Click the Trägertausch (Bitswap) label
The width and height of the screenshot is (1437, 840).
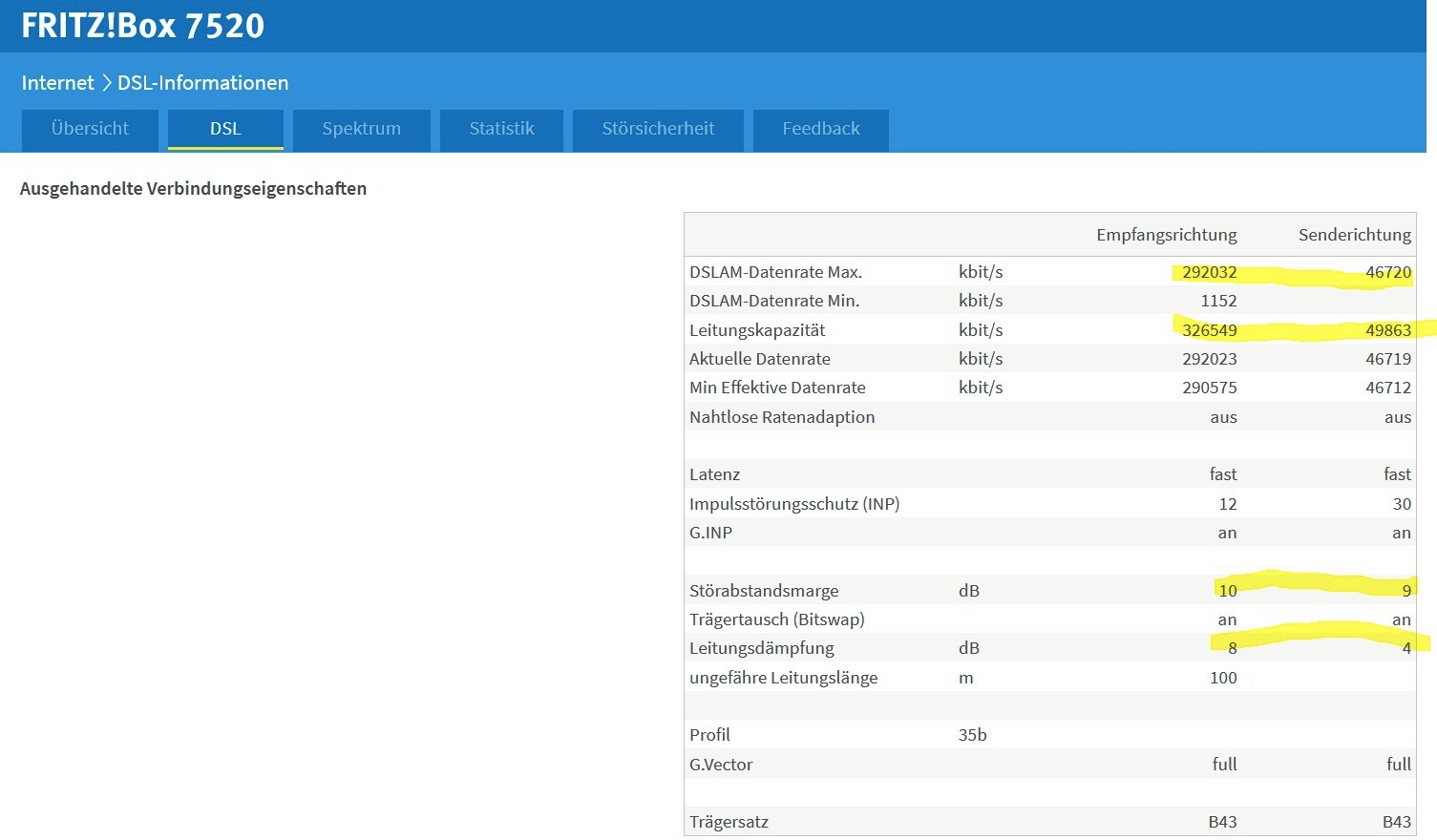777,619
